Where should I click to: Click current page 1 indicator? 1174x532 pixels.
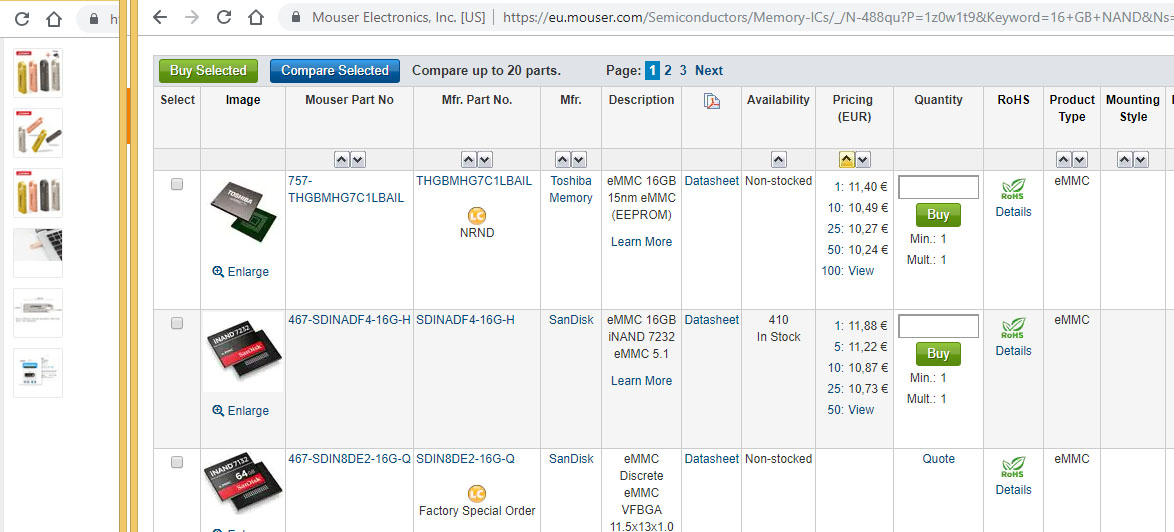click(x=652, y=71)
